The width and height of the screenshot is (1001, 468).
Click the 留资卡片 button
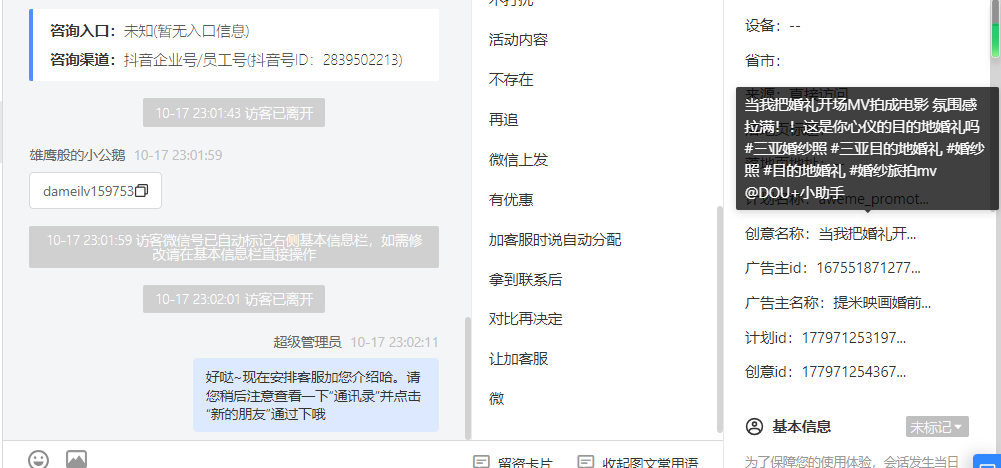[513, 462]
